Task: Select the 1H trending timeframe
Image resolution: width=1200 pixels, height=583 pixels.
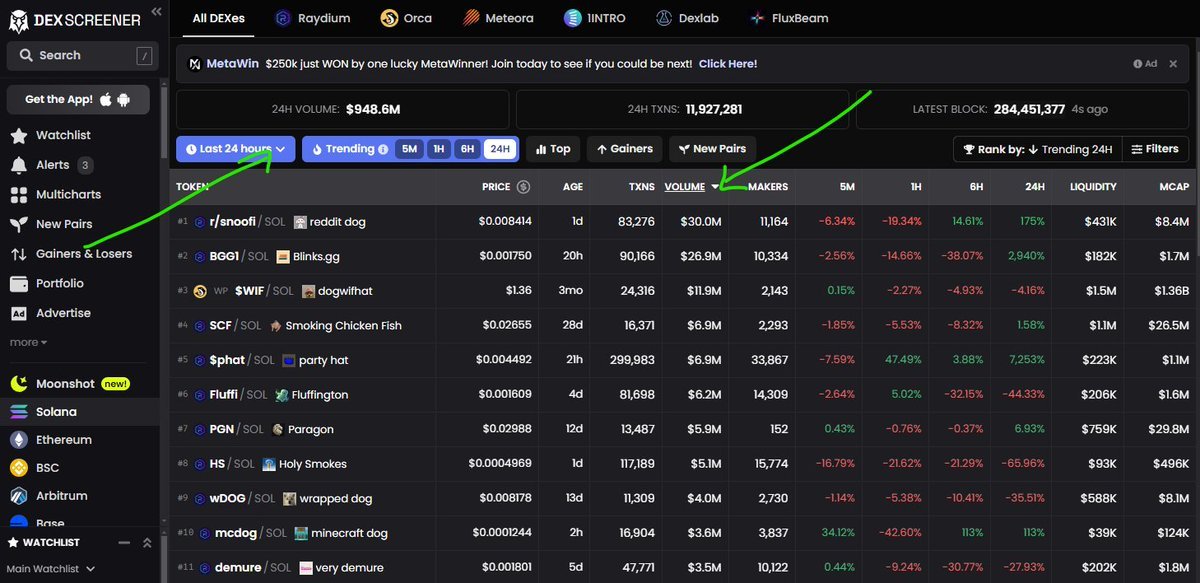Action: (x=438, y=149)
